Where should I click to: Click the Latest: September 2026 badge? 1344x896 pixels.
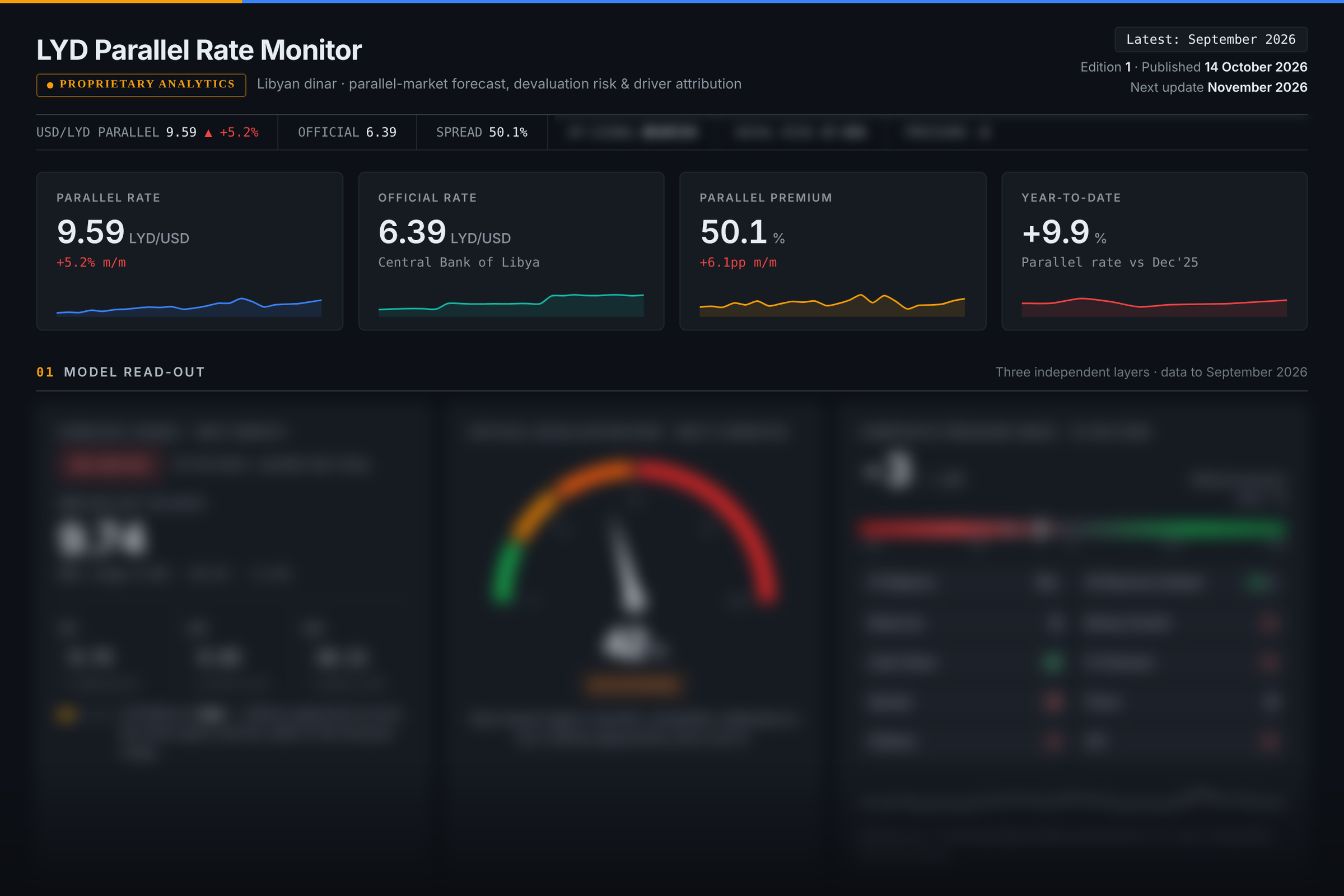pyautogui.click(x=1210, y=39)
